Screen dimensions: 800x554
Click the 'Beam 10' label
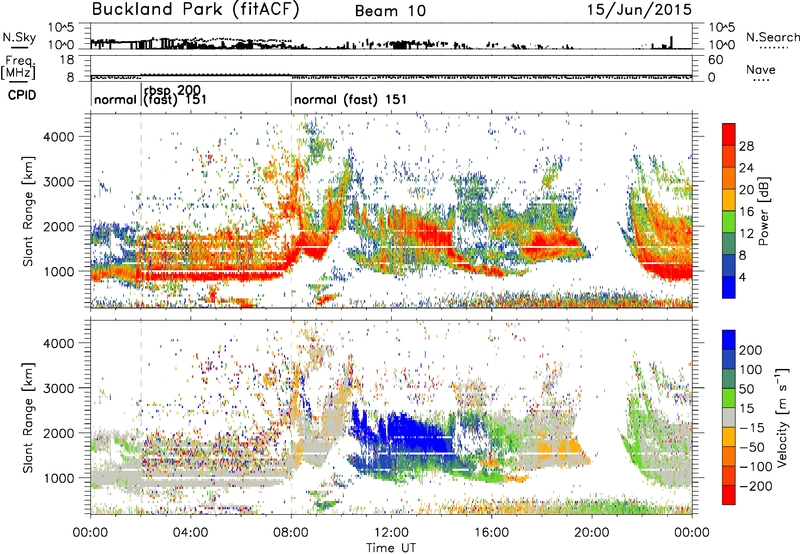tap(390, 11)
